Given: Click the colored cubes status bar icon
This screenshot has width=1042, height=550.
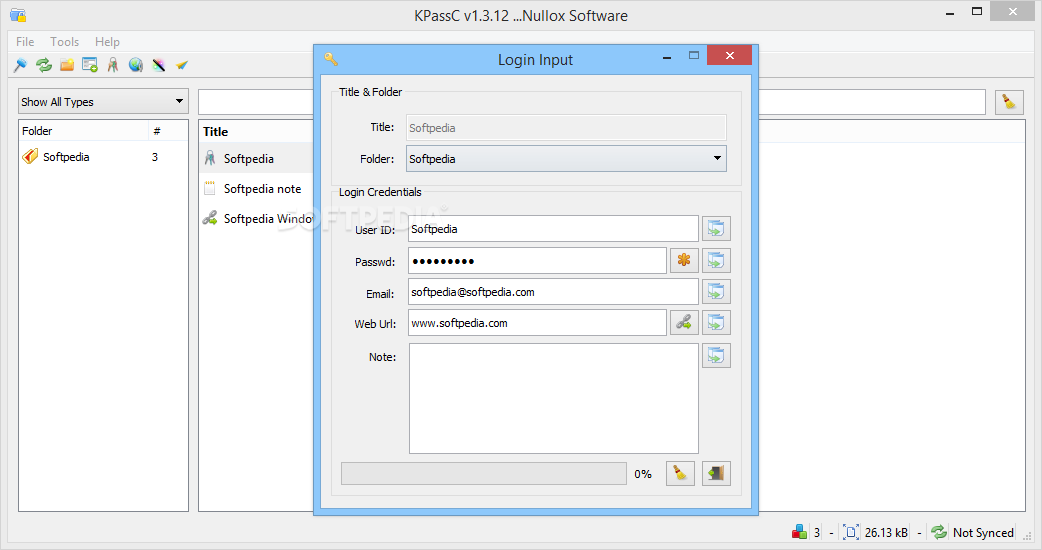Looking at the screenshot, I should [x=799, y=532].
